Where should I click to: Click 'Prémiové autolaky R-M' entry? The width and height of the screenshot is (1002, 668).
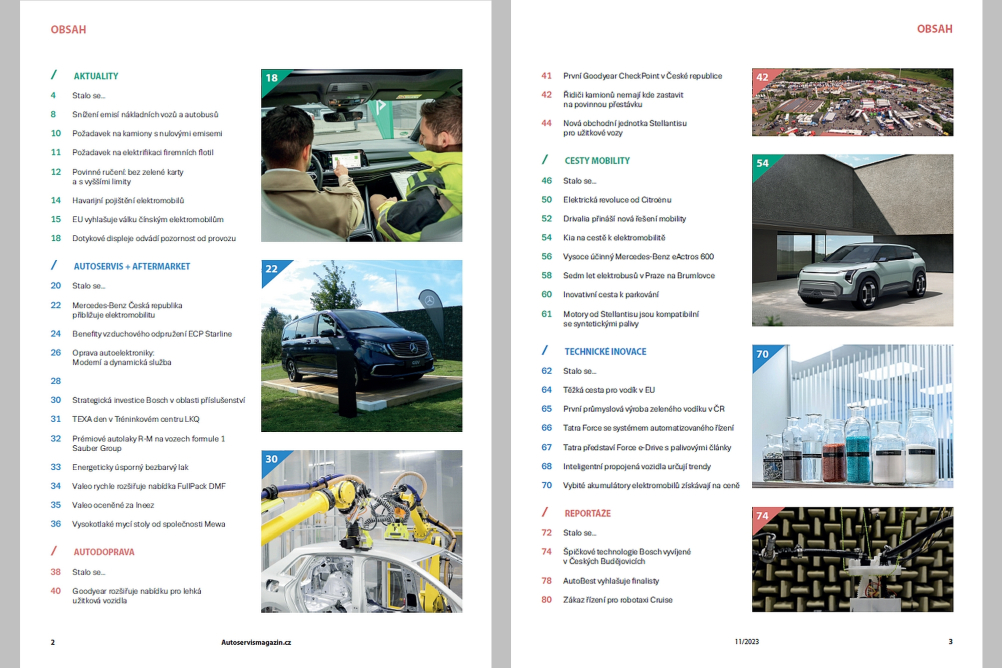[148, 444]
